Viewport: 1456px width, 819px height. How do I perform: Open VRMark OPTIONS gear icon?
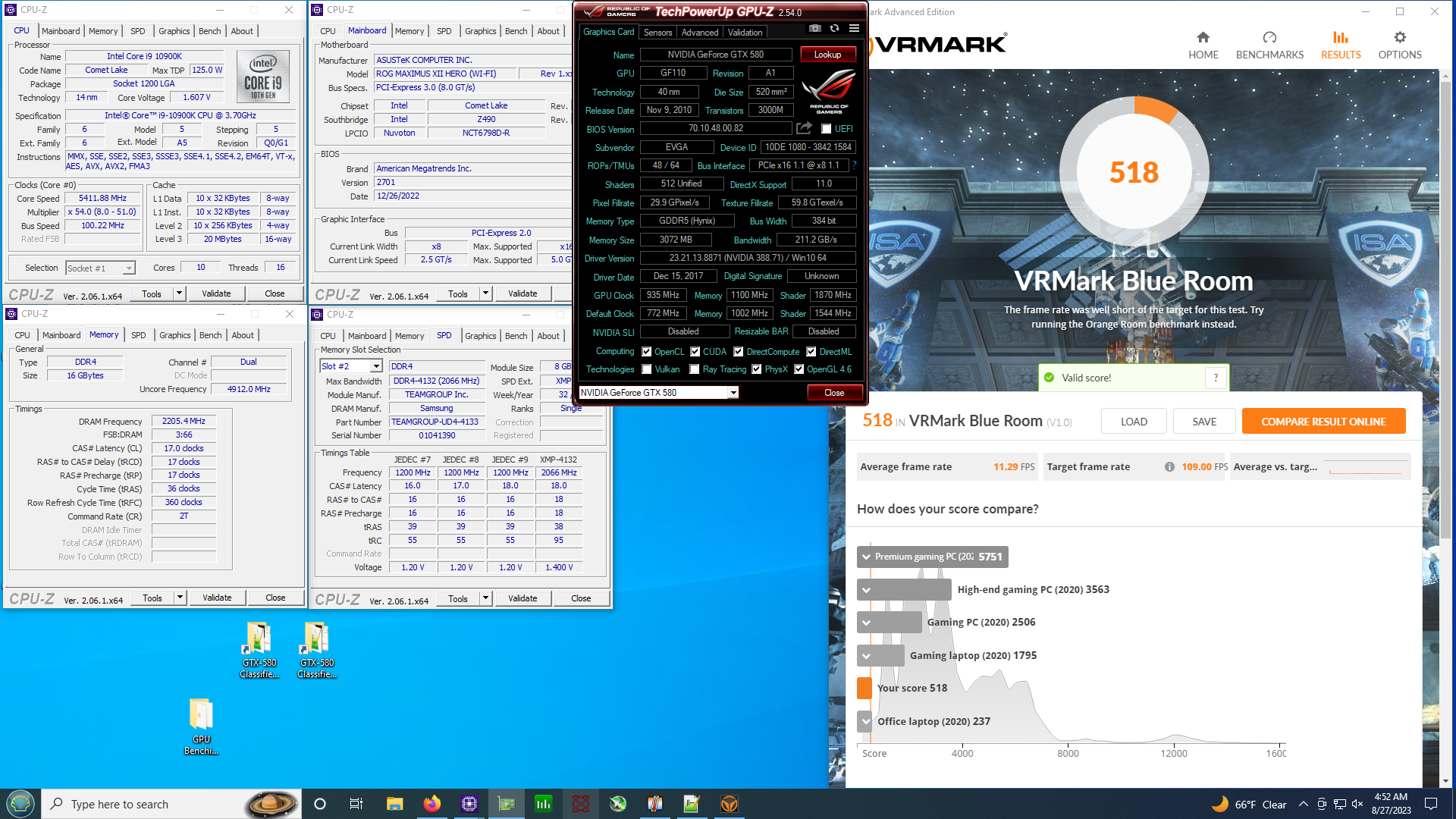click(x=1400, y=37)
